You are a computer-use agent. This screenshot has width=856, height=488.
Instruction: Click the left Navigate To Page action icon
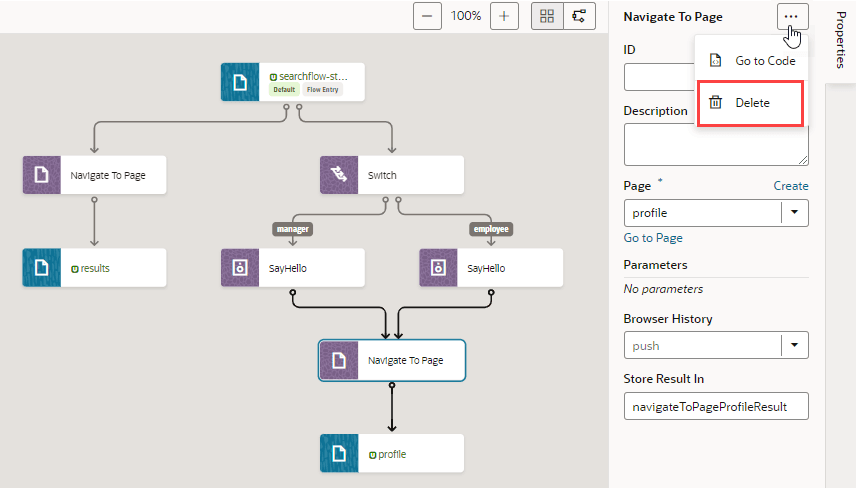(41, 175)
